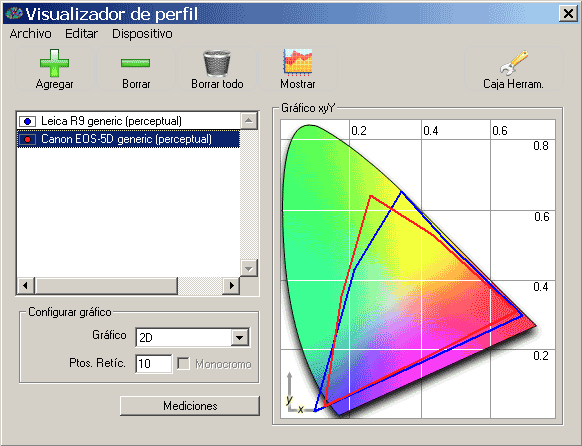Screen dimensions: 582x446
Task: Click the green minus Borrar icon
Action: [x=135, y=63]
